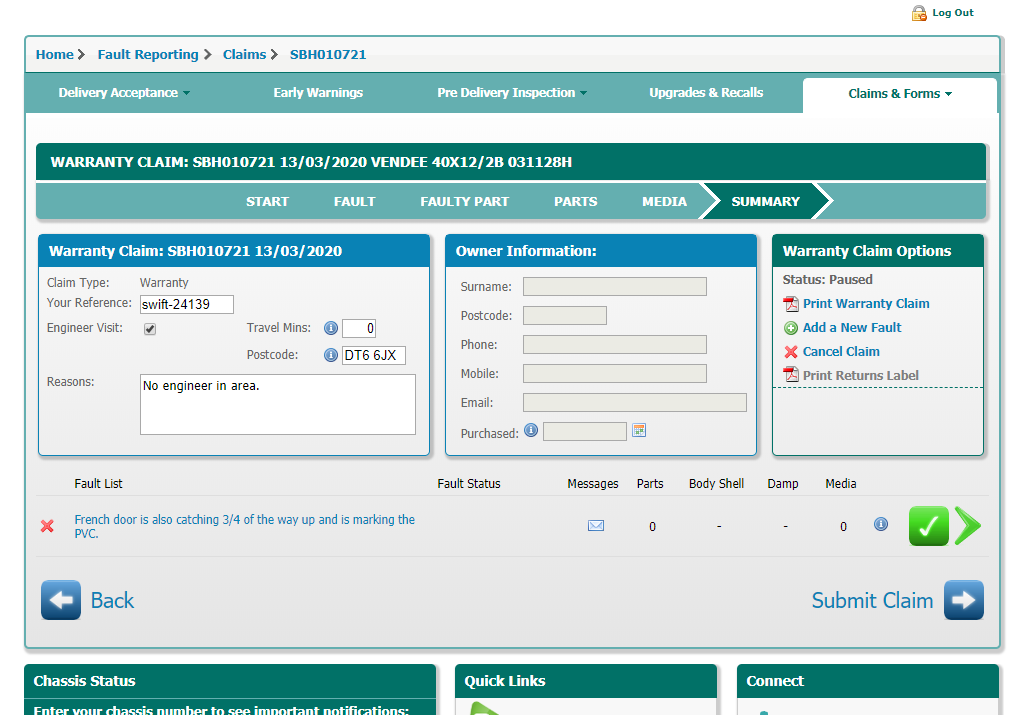Click Submit Claim text
Viewport: 1031px width, 715px height.
coord(873,601)
